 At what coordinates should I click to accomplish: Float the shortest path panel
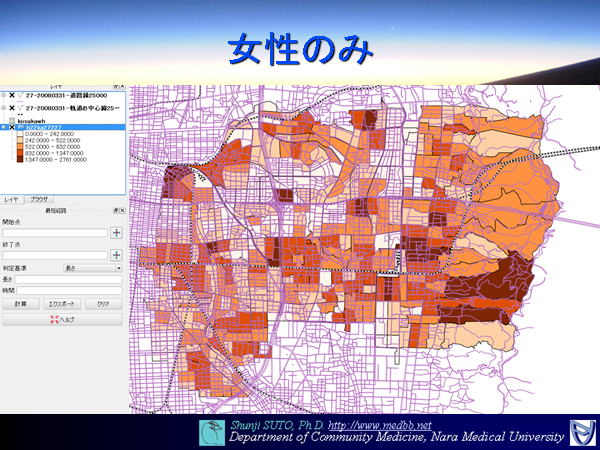click(x=116, y=210)
